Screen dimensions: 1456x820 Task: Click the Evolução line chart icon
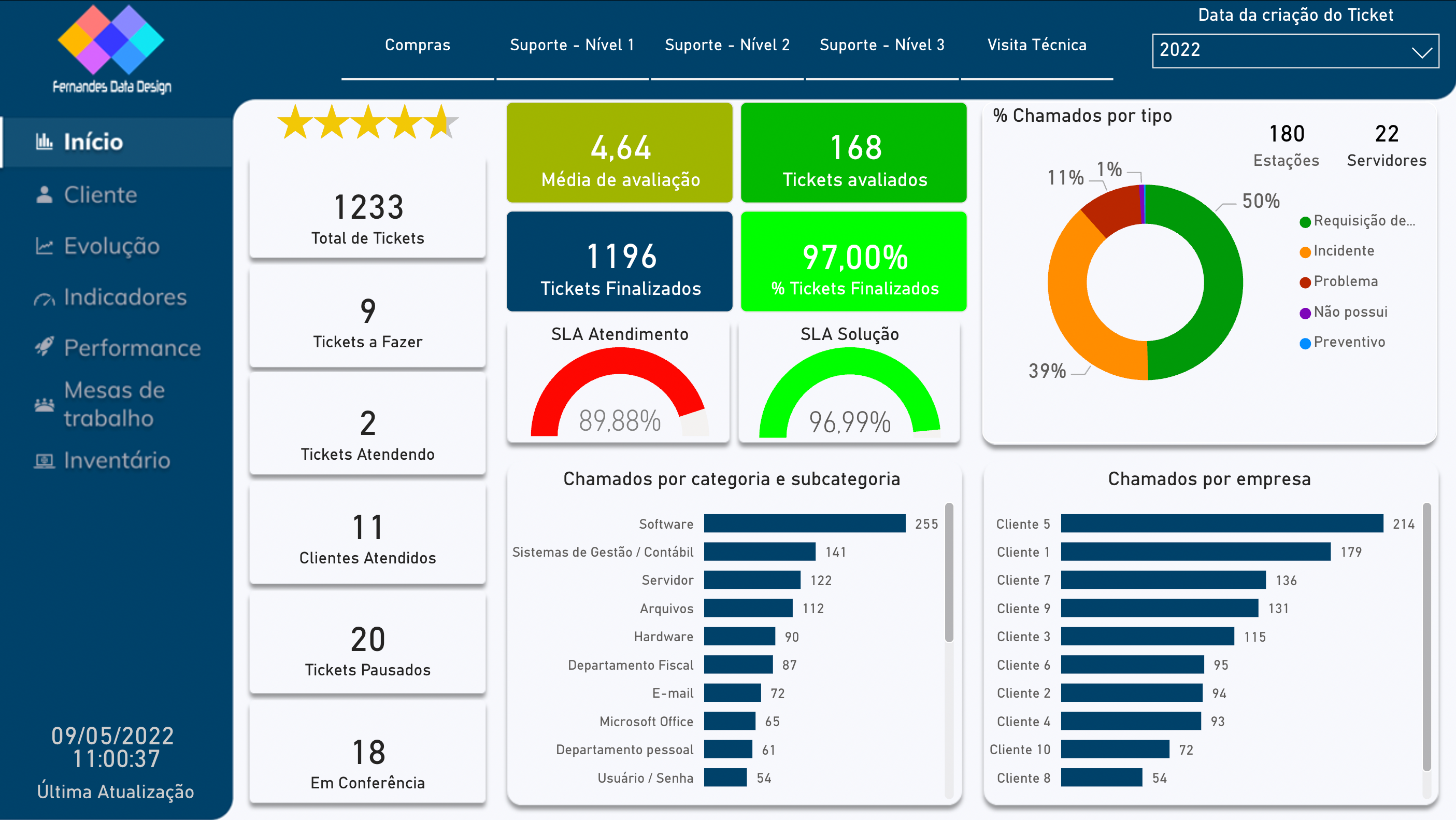coord(44,246)
